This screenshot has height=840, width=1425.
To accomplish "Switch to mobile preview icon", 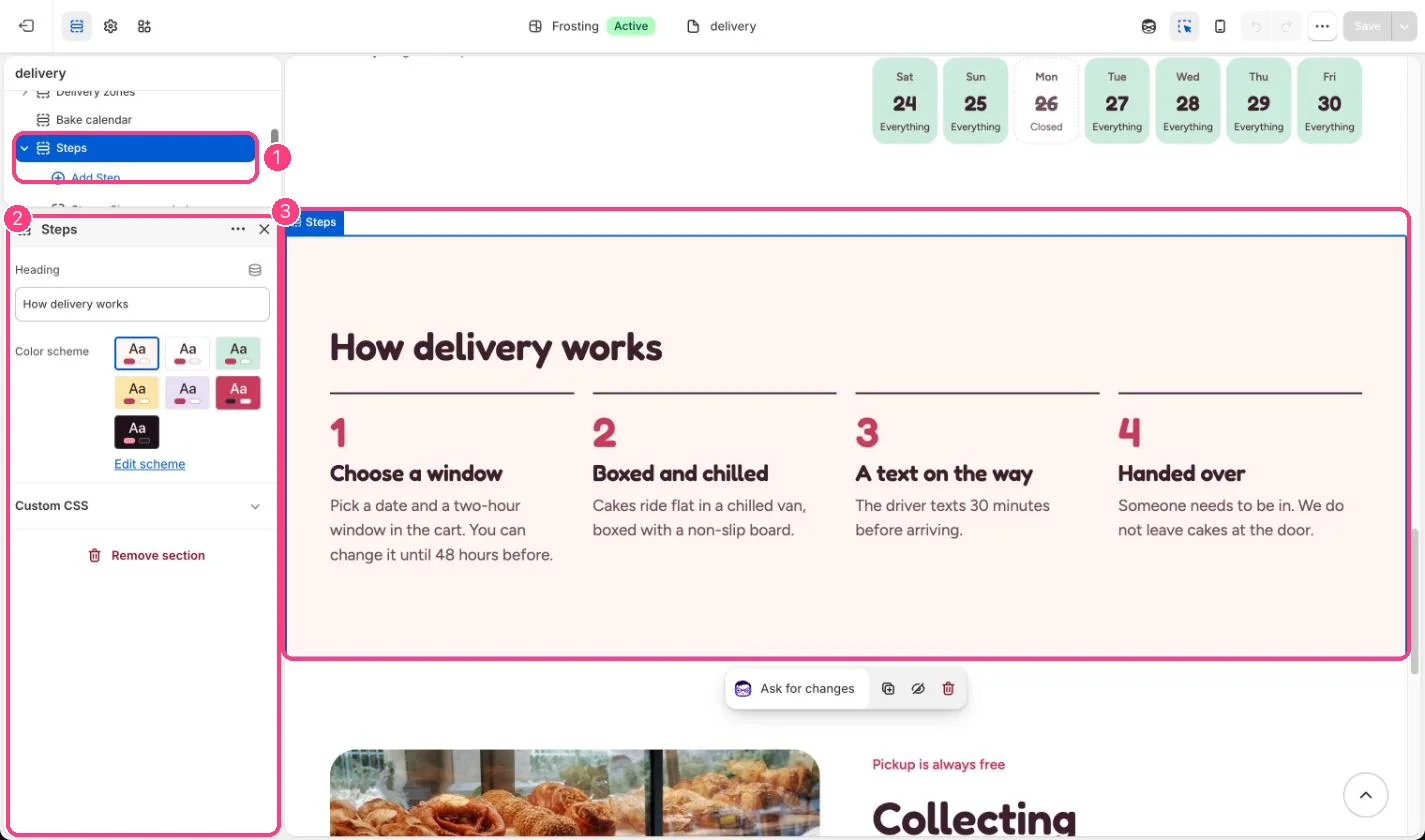I will (1220, 26).
